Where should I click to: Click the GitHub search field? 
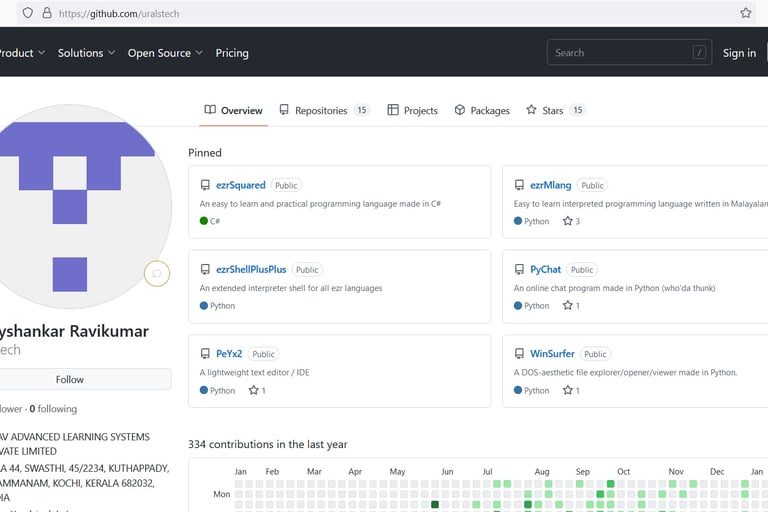(x=629, y=52)
